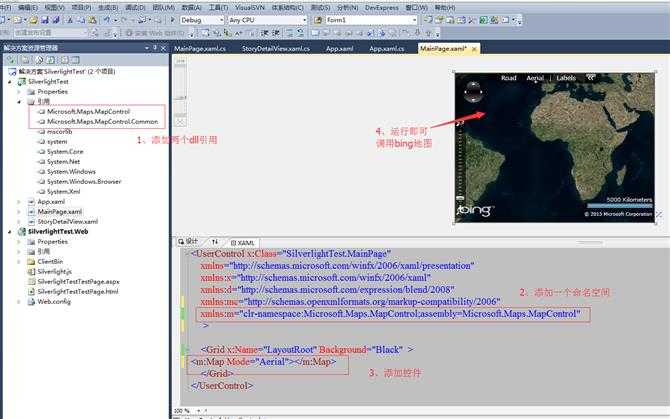The height and width of the screenshot is (419, 670).
Task: Collapse the Bing map navigation bar chevron
Action: pyautogui.click(x=591, y=77)
